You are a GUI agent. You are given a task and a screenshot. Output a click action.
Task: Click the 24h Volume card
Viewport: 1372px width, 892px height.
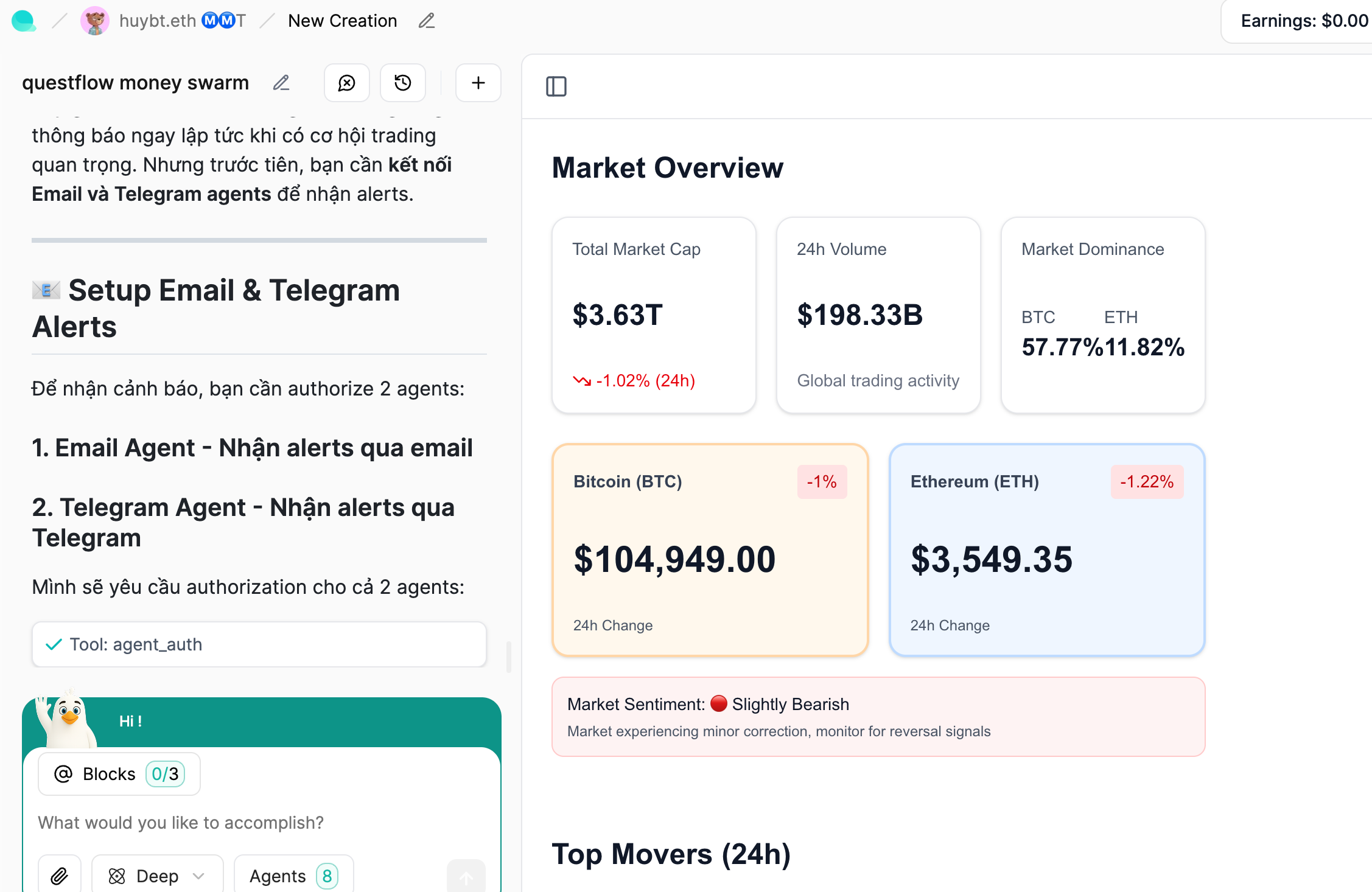pos(878,315)
